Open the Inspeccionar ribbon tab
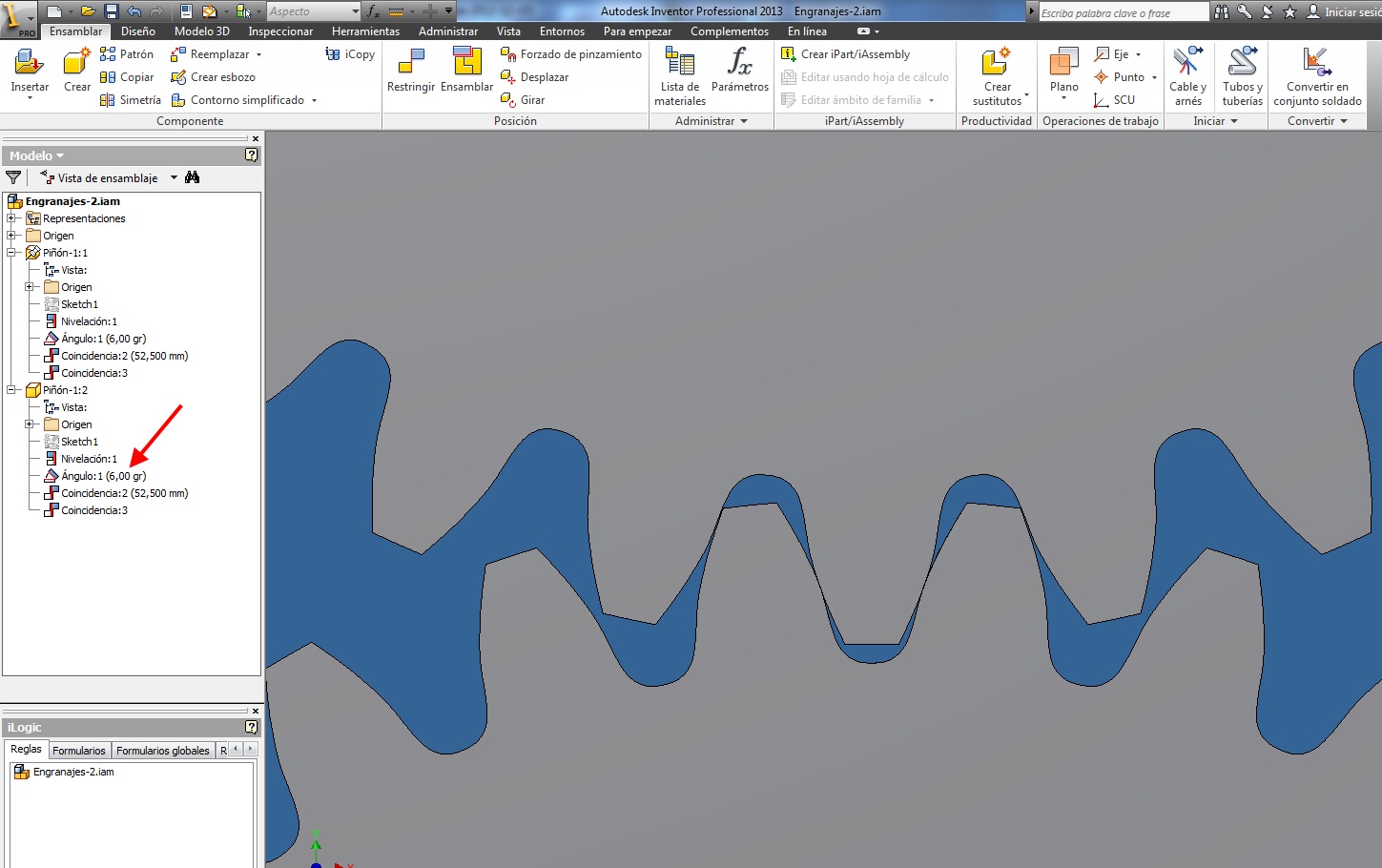 (280, 31)
